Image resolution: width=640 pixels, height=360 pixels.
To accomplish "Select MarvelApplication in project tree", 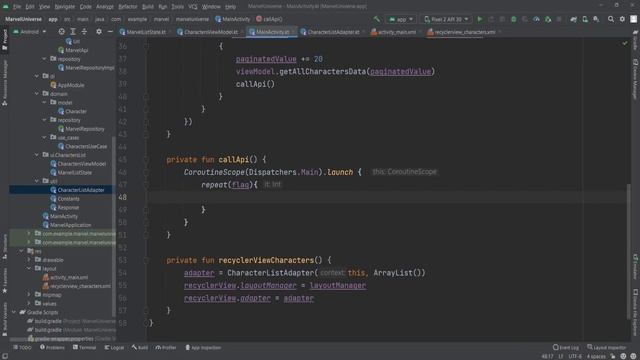I will [70, 225].
